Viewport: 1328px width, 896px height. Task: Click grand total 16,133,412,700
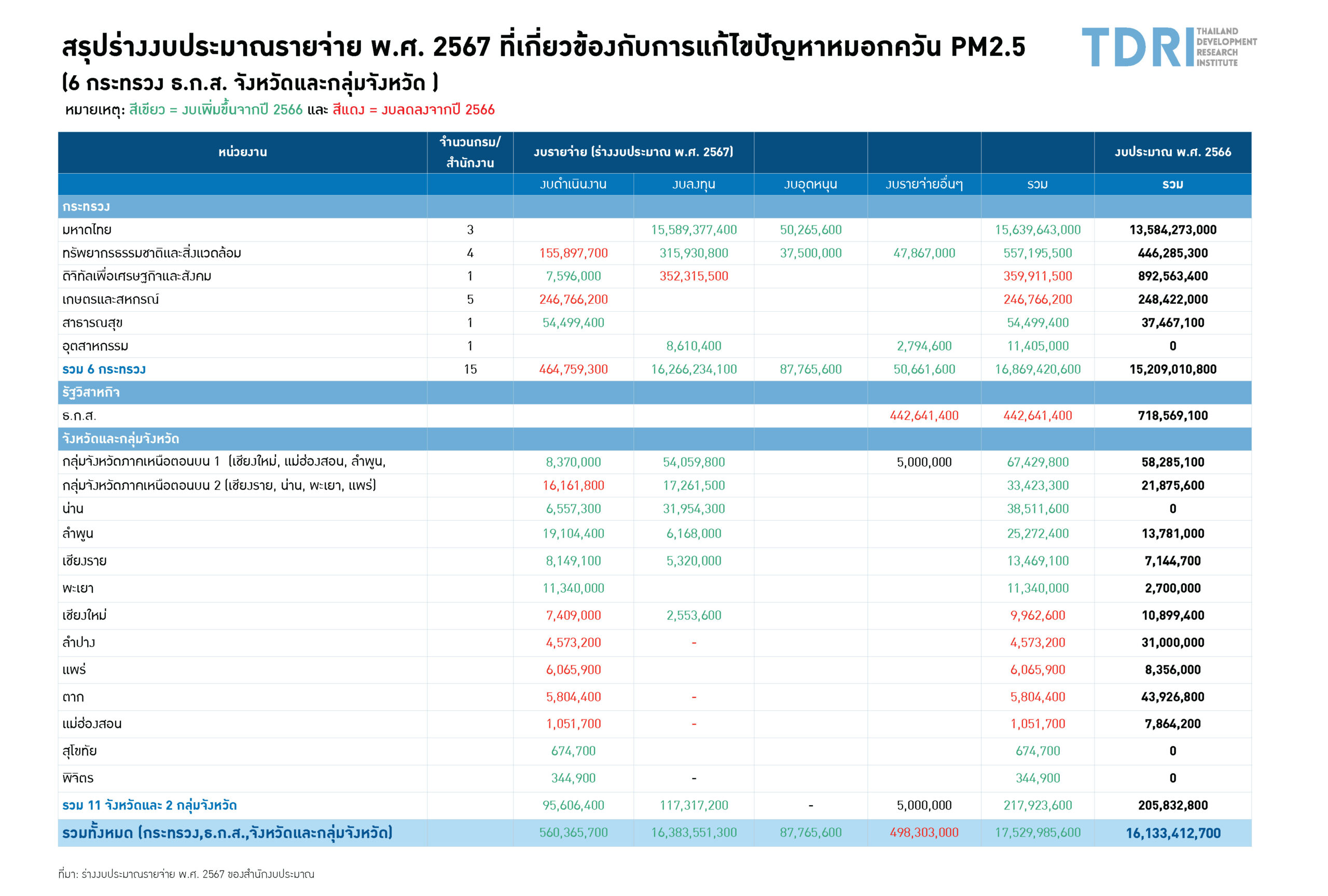(1172, 834)
